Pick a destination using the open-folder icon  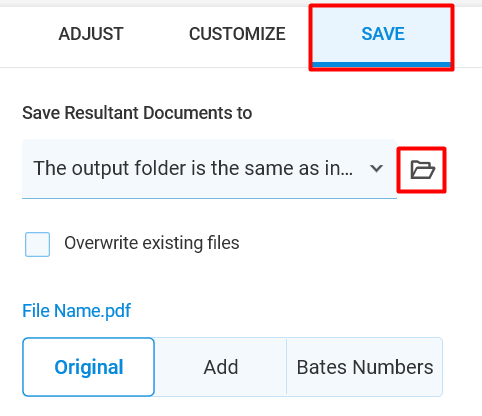422,170
